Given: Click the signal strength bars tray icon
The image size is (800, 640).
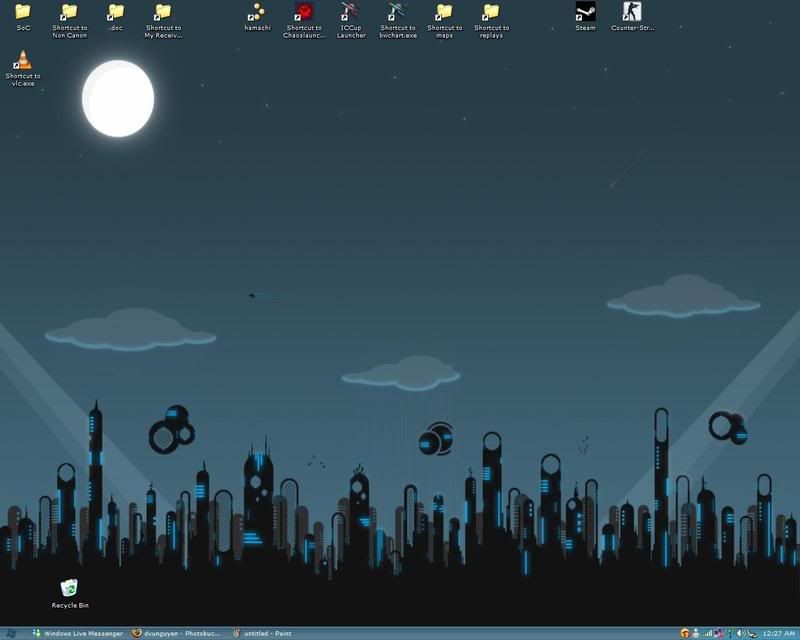Looking at the screenshot, I should [707, 633].
